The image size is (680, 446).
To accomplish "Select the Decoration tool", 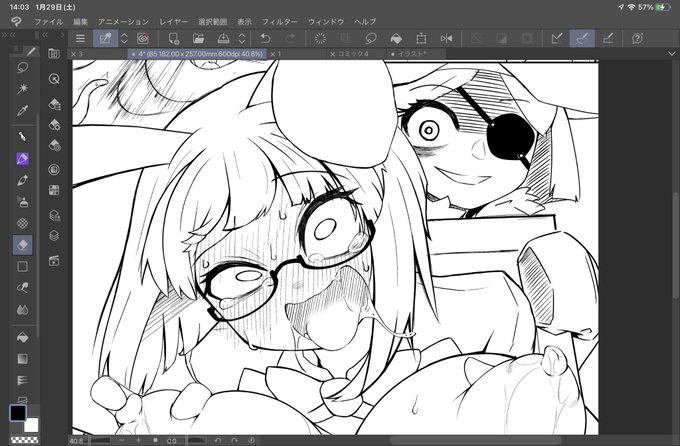I will click(23, 223).
